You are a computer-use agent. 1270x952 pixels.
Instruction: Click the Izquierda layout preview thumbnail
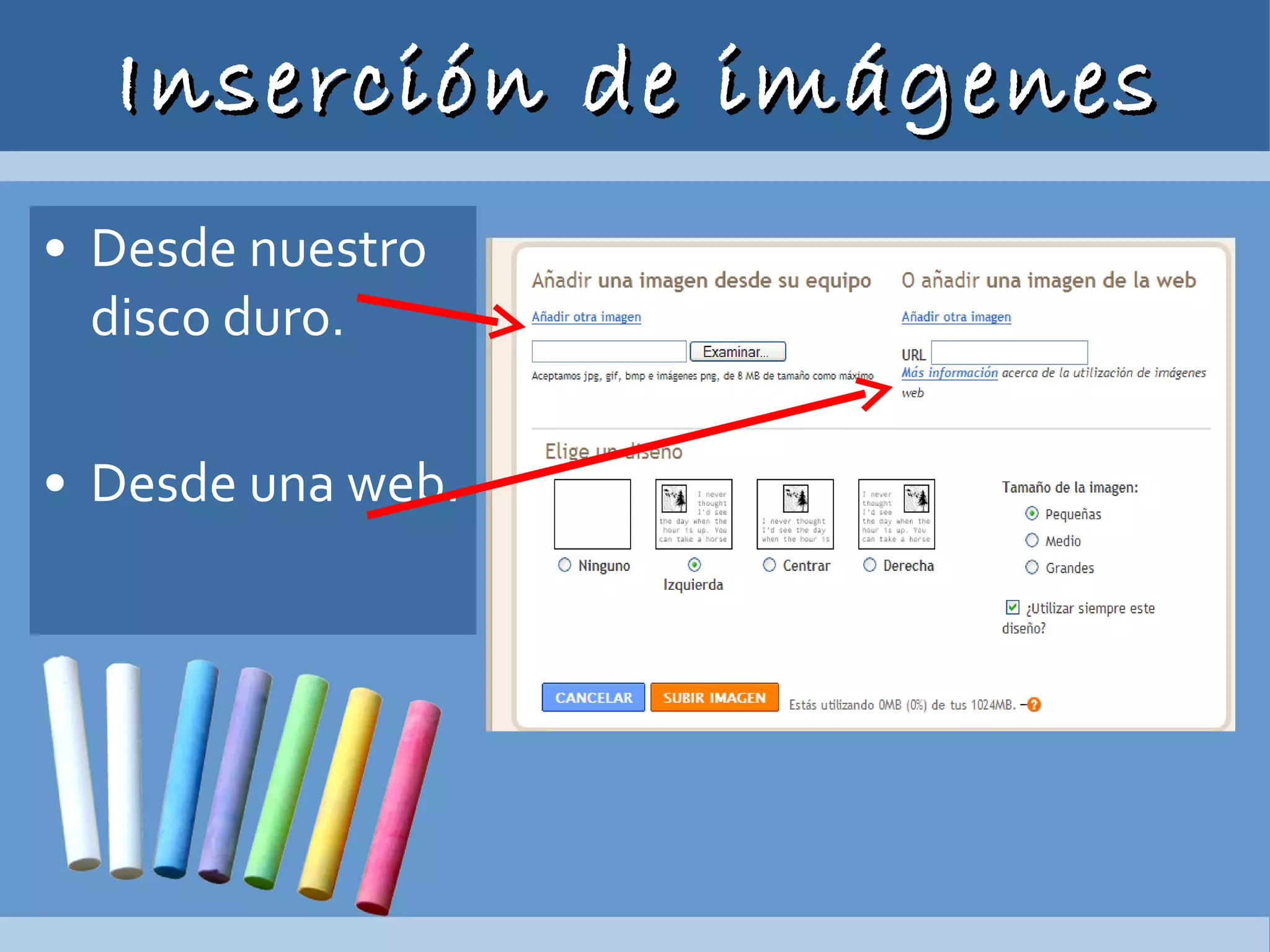[694, 514]
